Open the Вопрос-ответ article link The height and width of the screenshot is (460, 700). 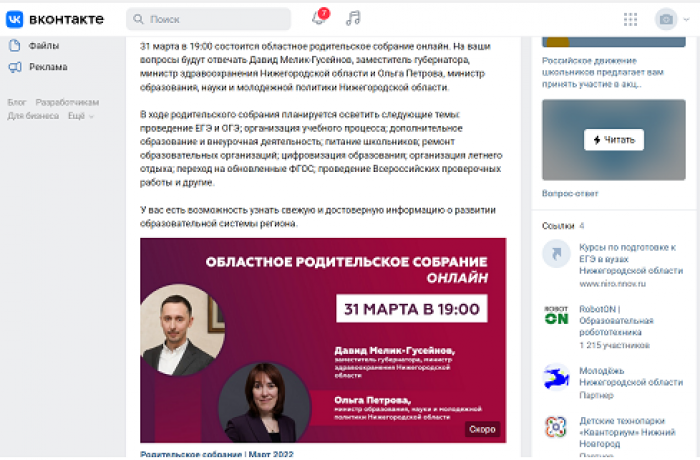570,193
